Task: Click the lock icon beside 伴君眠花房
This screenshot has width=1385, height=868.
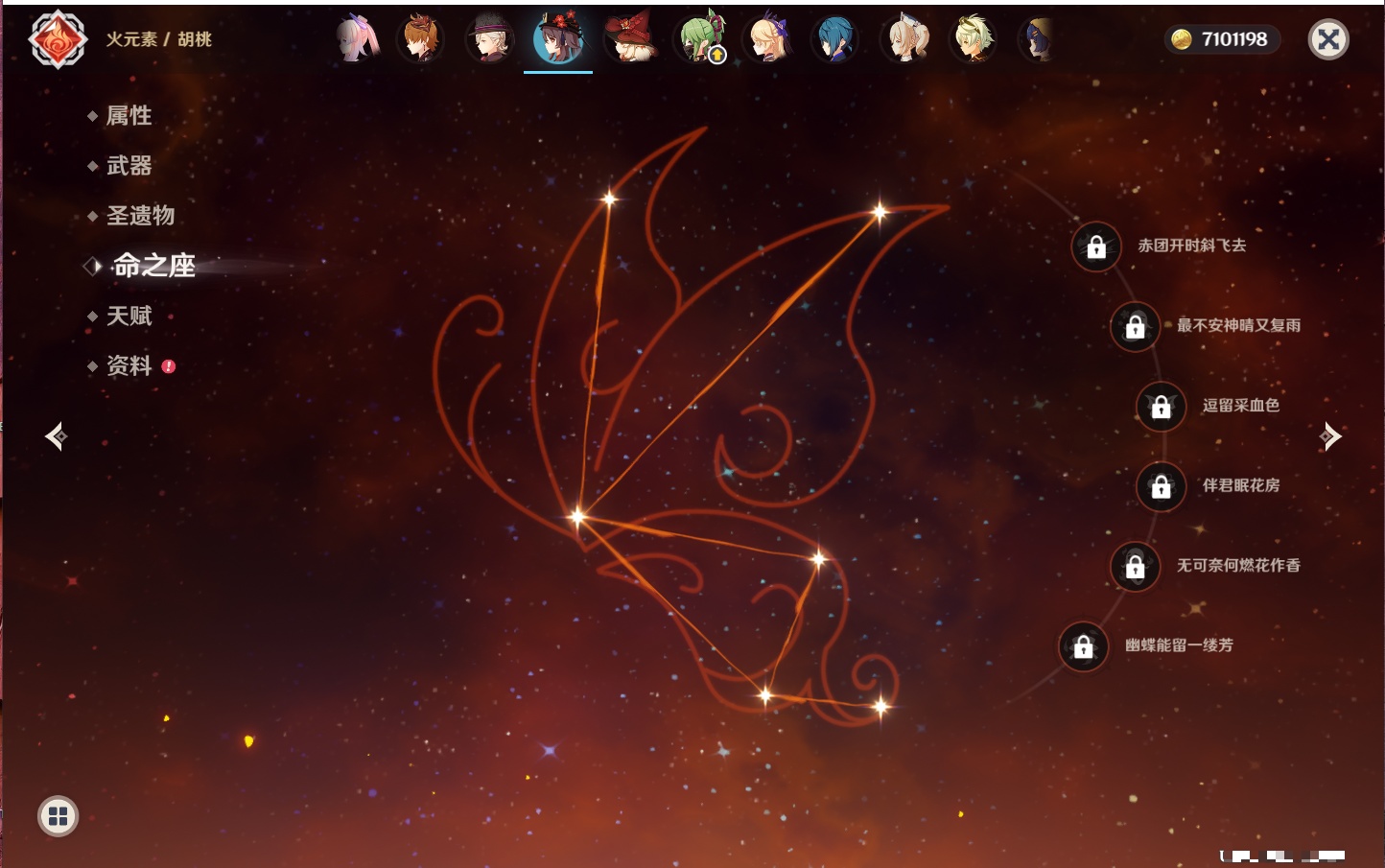Action: tap(1161, 486)
